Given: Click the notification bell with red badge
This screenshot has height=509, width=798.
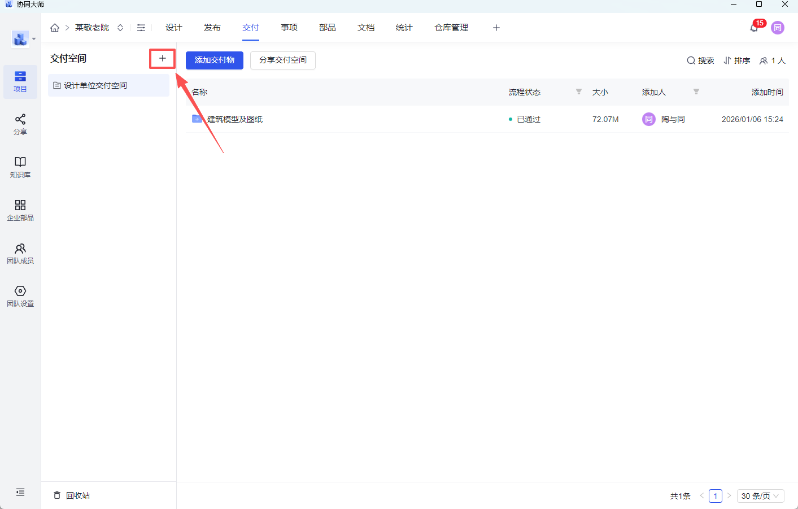Looking at the screenshot, I should click(754, 28).
